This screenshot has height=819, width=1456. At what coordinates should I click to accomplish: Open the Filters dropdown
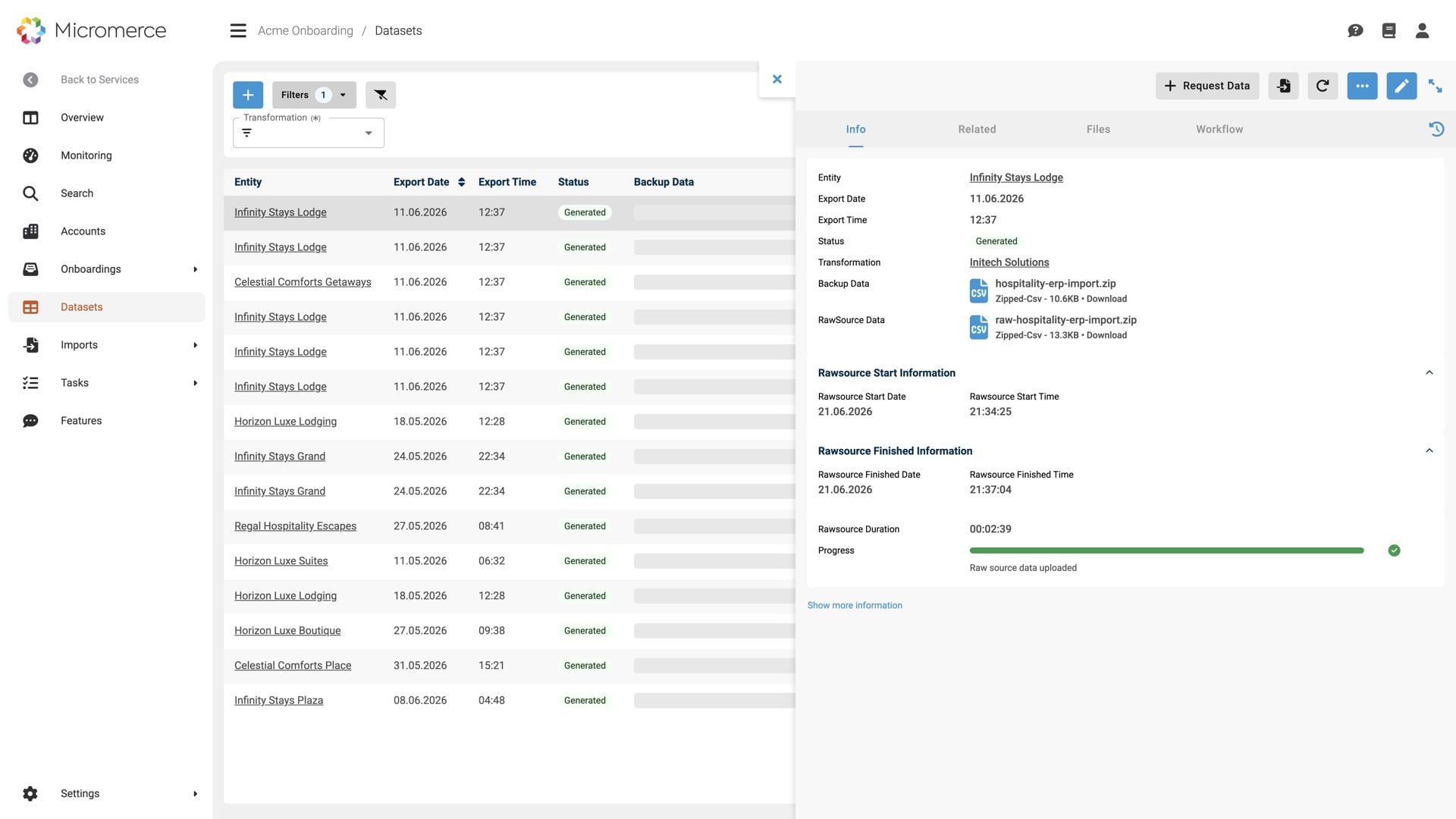pos(314,95)
